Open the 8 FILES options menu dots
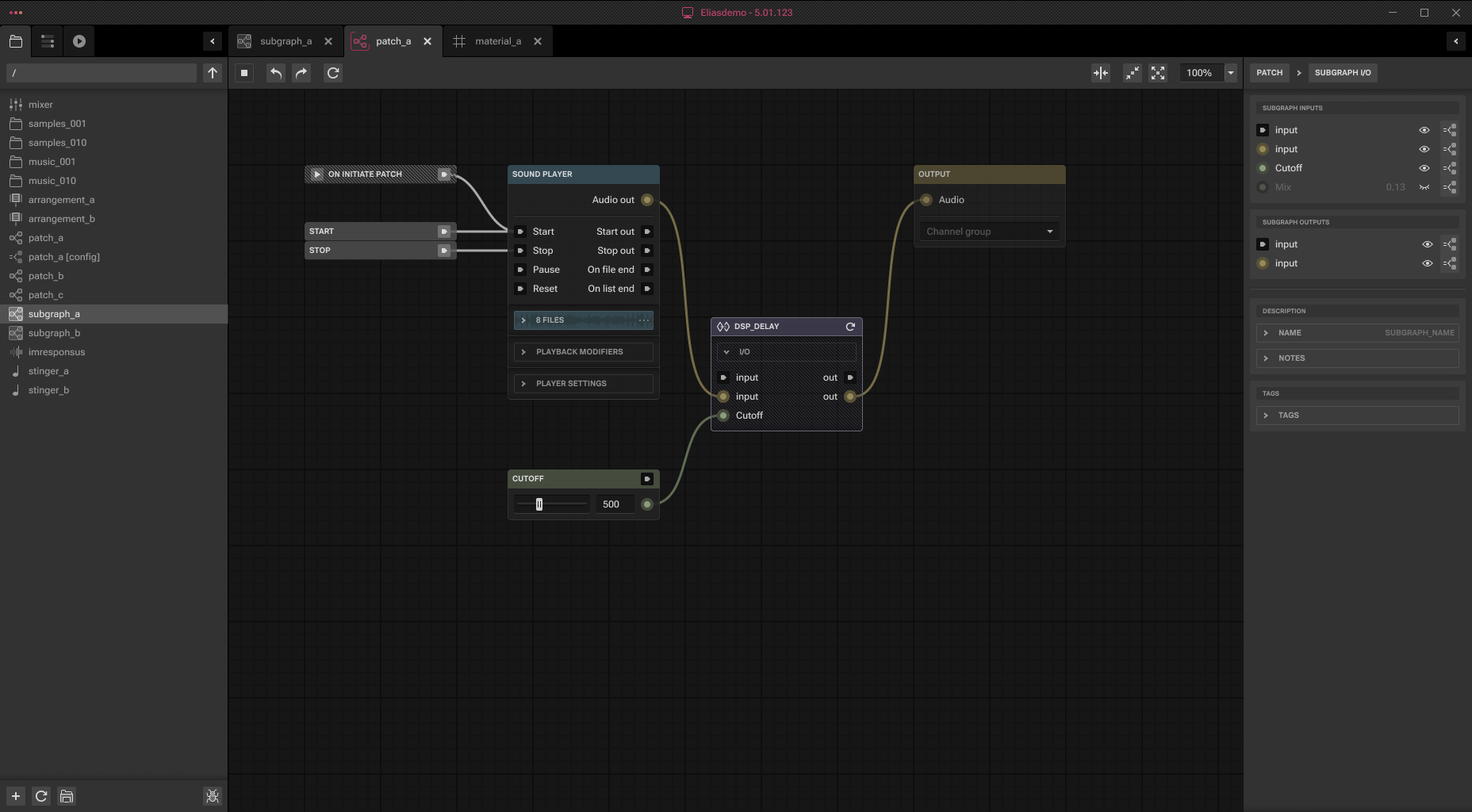Screen dimensions: 1472x812 (644, 320)
